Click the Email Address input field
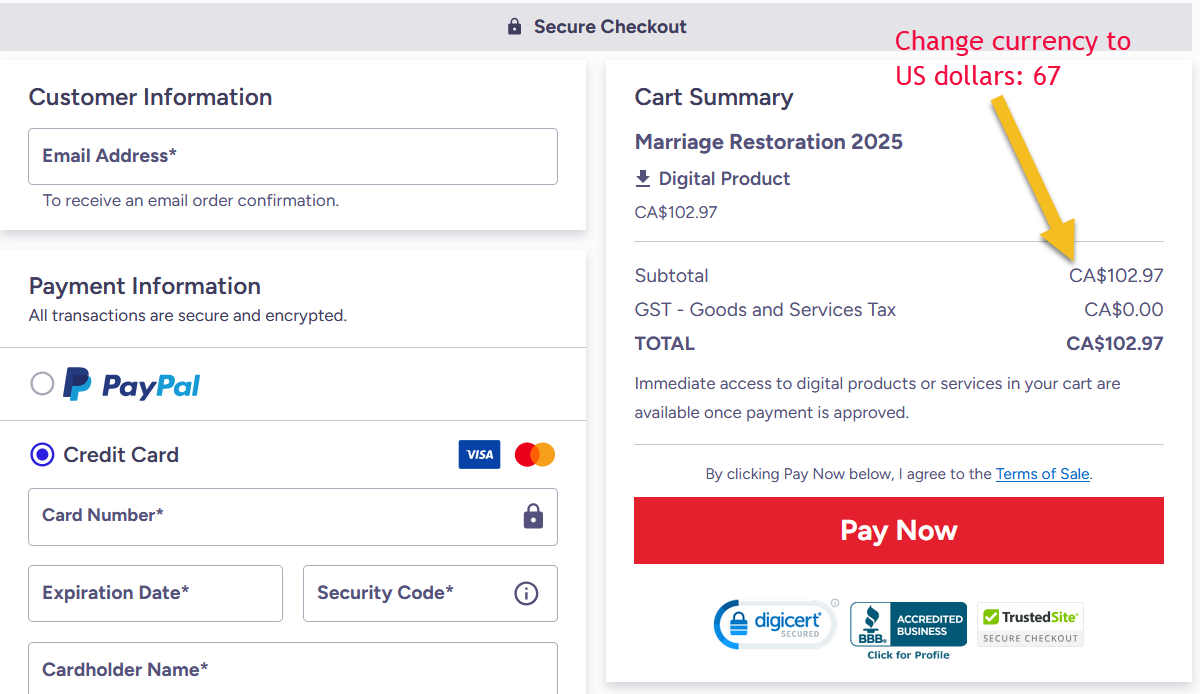This screenshot has width=1200, height=694. point(292,156)
